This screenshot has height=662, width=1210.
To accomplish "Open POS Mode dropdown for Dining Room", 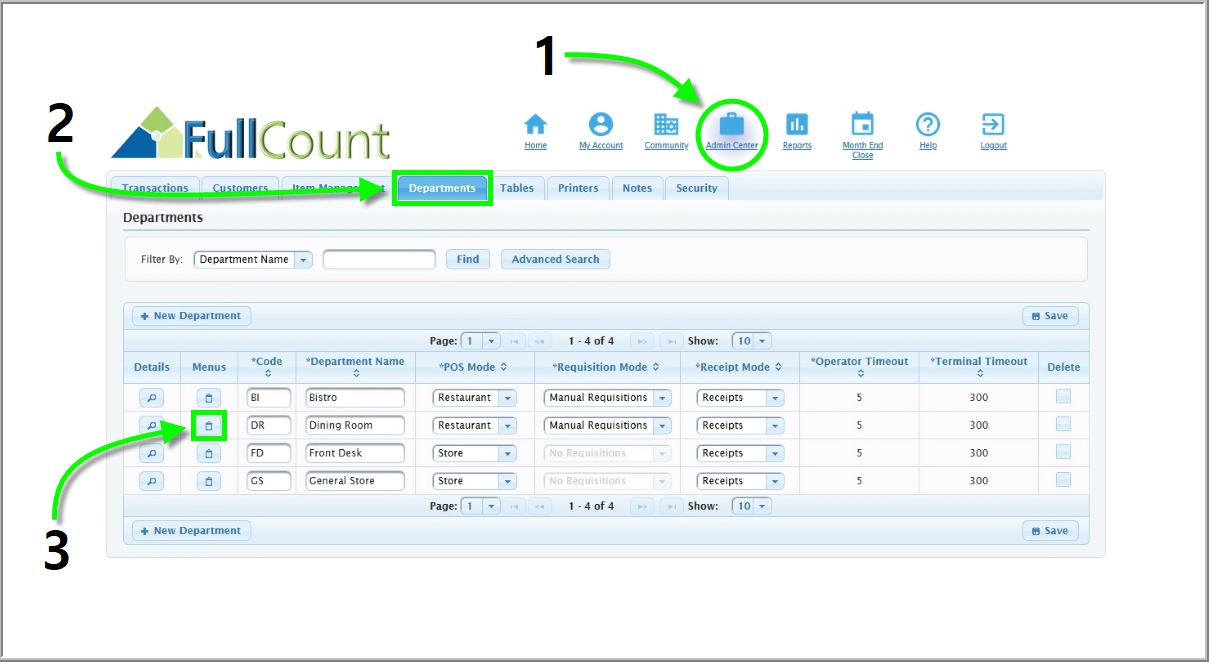I will click(x=475, y=426).
